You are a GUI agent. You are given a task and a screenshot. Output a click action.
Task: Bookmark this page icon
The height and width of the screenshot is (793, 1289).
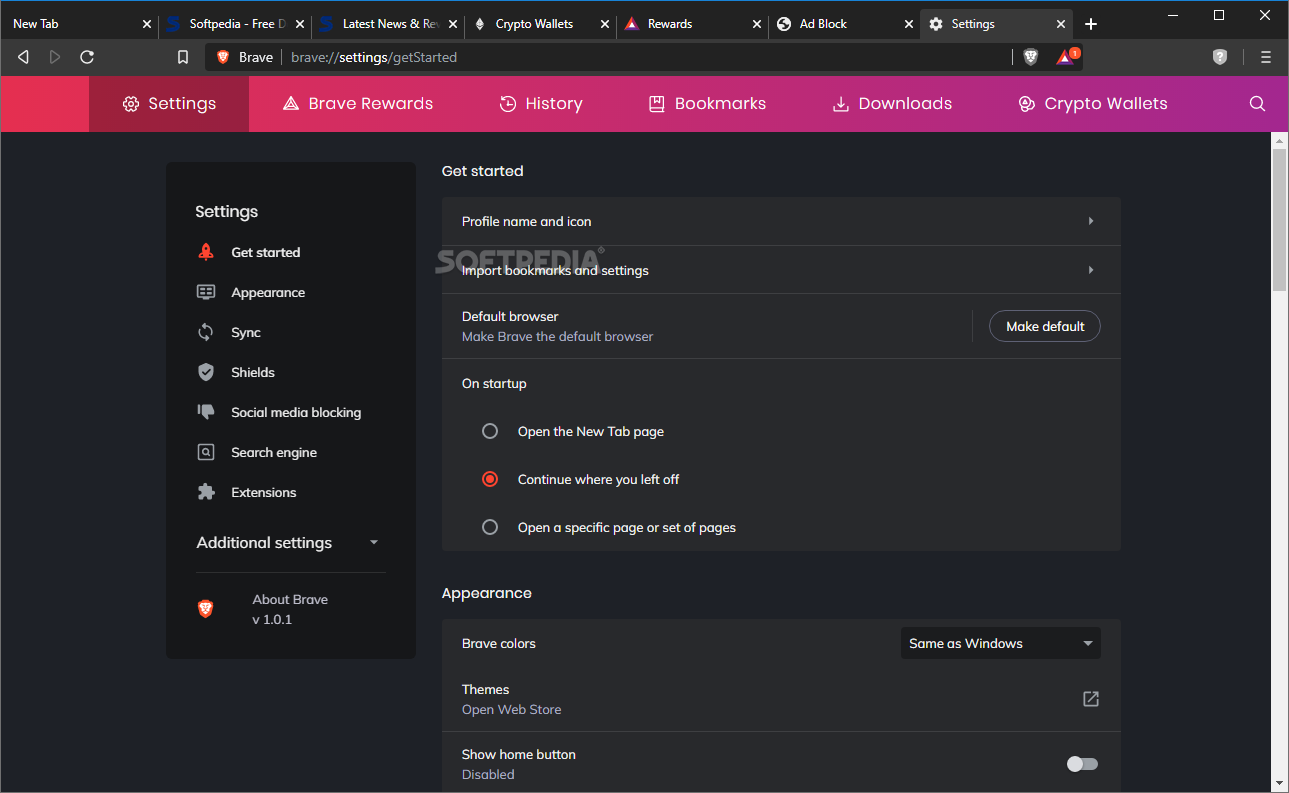point(183,57)
